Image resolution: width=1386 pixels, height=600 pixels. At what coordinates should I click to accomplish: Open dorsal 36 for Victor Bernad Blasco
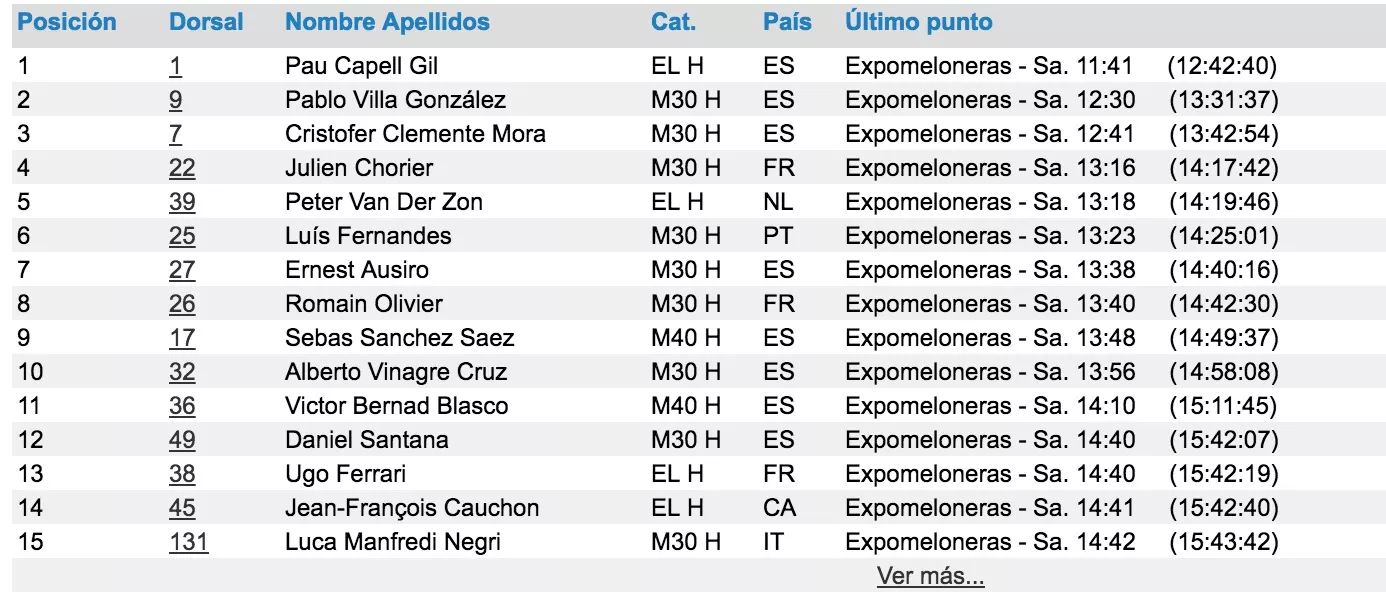(x=182, y=406)
